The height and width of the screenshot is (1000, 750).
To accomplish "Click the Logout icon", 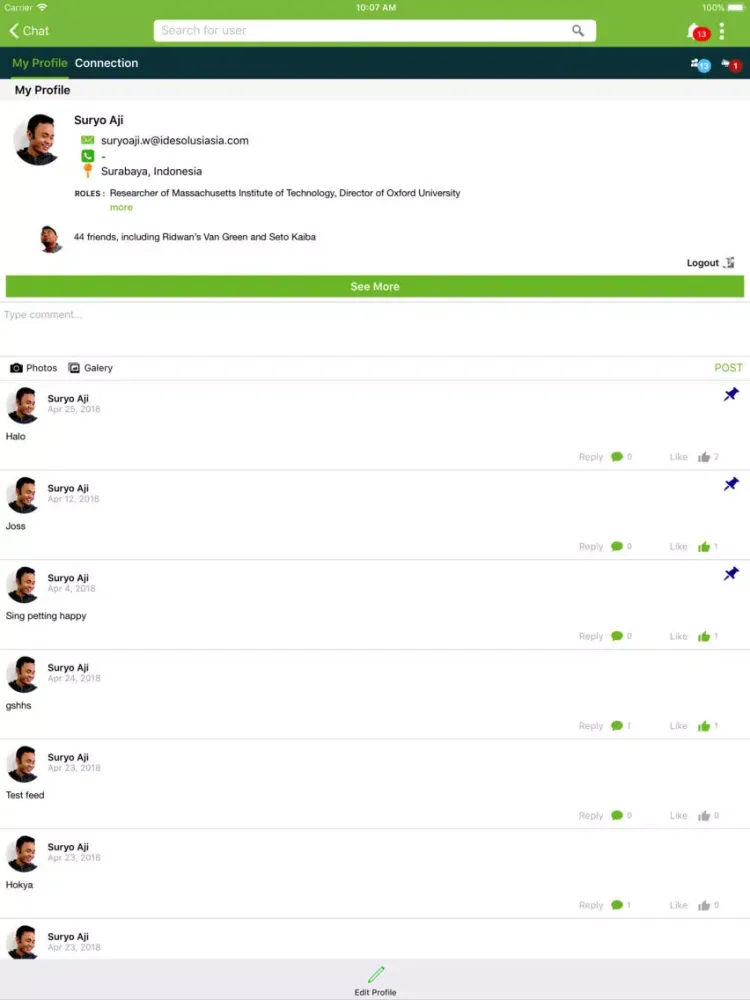I will [x=729, y=263].
